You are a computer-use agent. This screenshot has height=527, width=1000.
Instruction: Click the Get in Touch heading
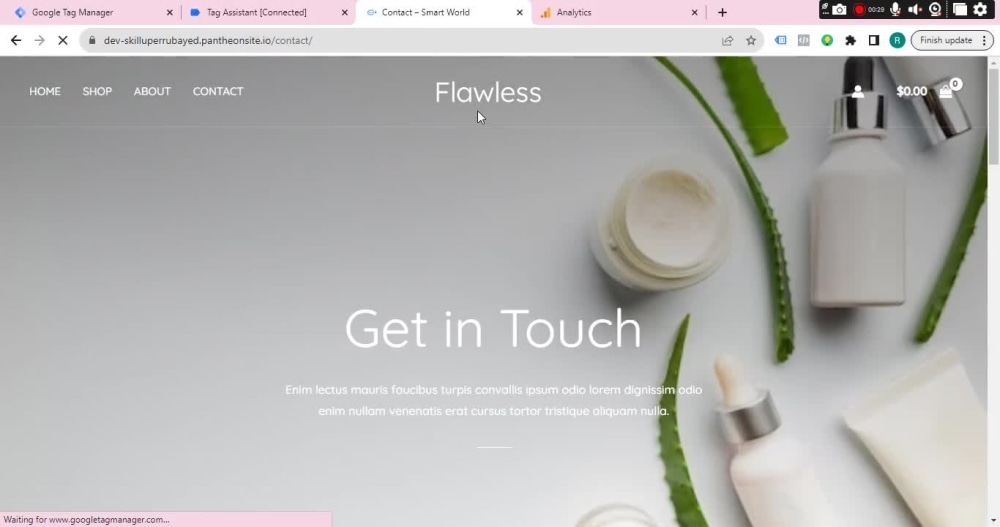pyautogui.click(x=493, y=329)
